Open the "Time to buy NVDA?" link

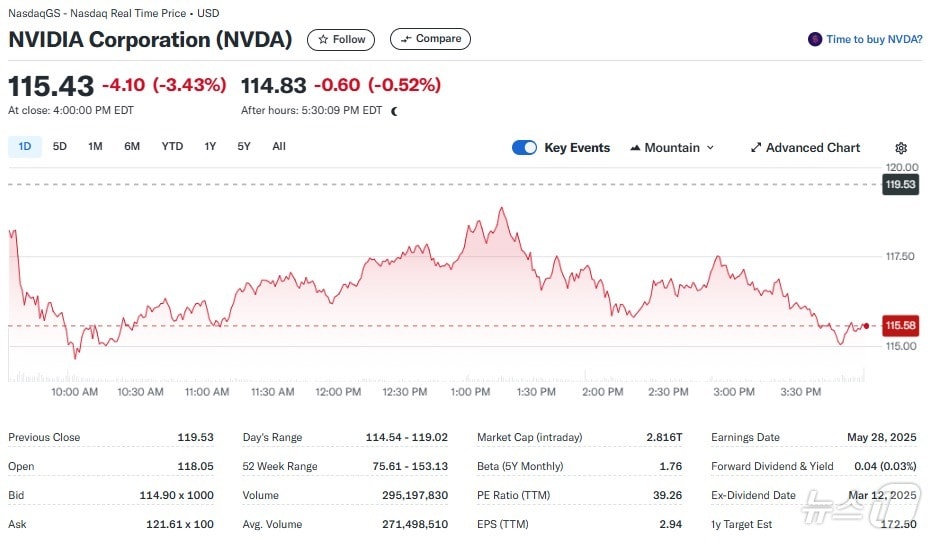874,40
